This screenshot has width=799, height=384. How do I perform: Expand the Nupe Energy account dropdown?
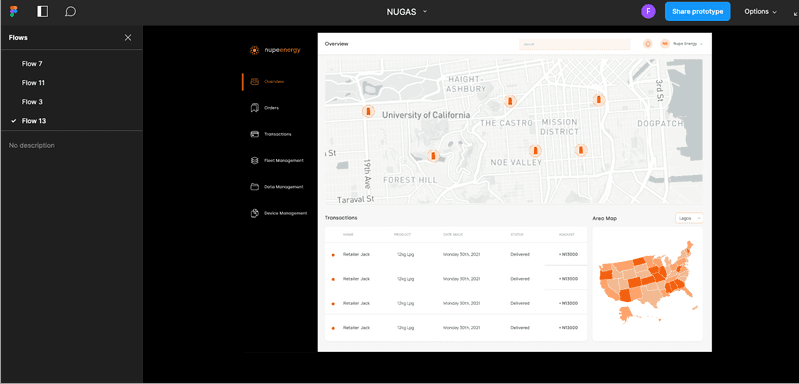701,44
